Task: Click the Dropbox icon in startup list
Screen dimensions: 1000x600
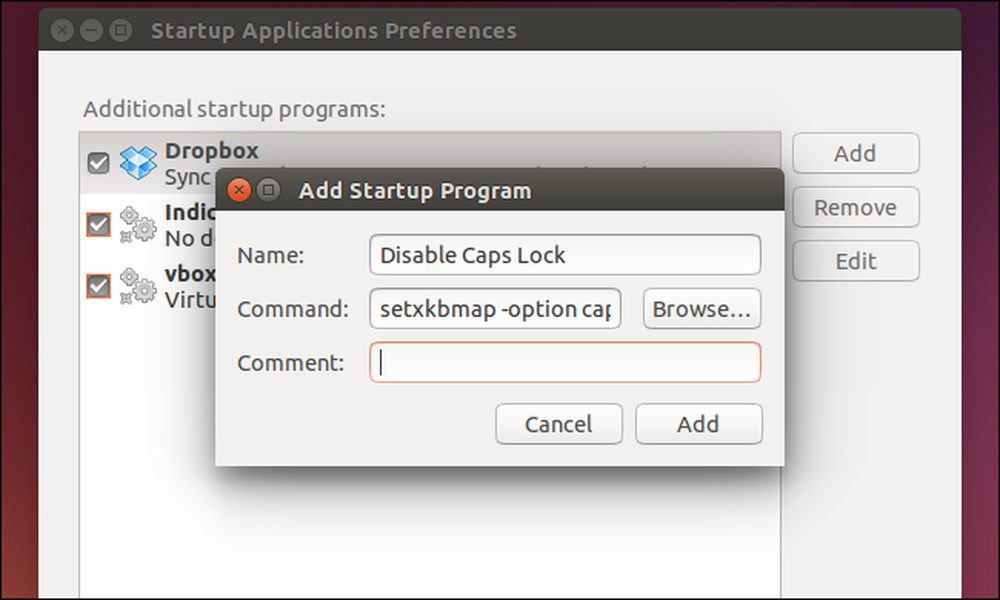Action: tap(138, 163)
